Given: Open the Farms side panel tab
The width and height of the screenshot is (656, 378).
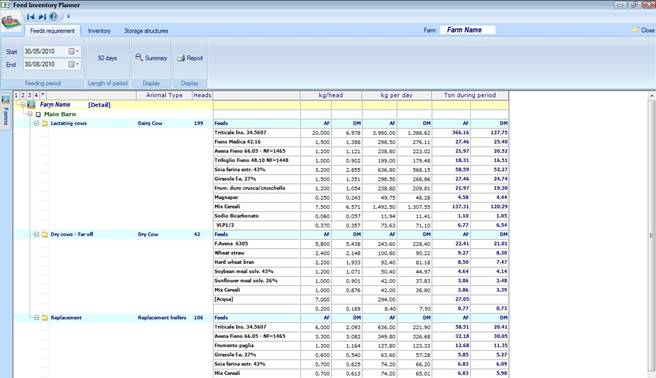Looking at the screenshot, I should click(6, 110).
